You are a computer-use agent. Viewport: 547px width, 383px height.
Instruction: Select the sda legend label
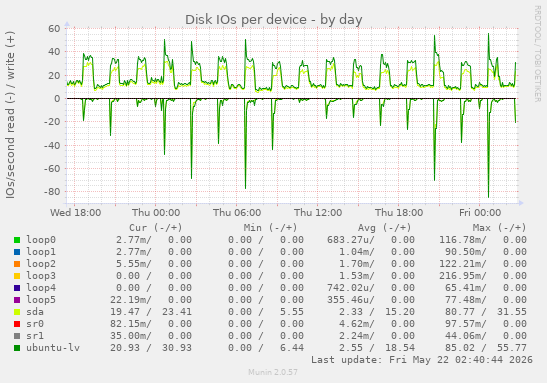[35, 312]
